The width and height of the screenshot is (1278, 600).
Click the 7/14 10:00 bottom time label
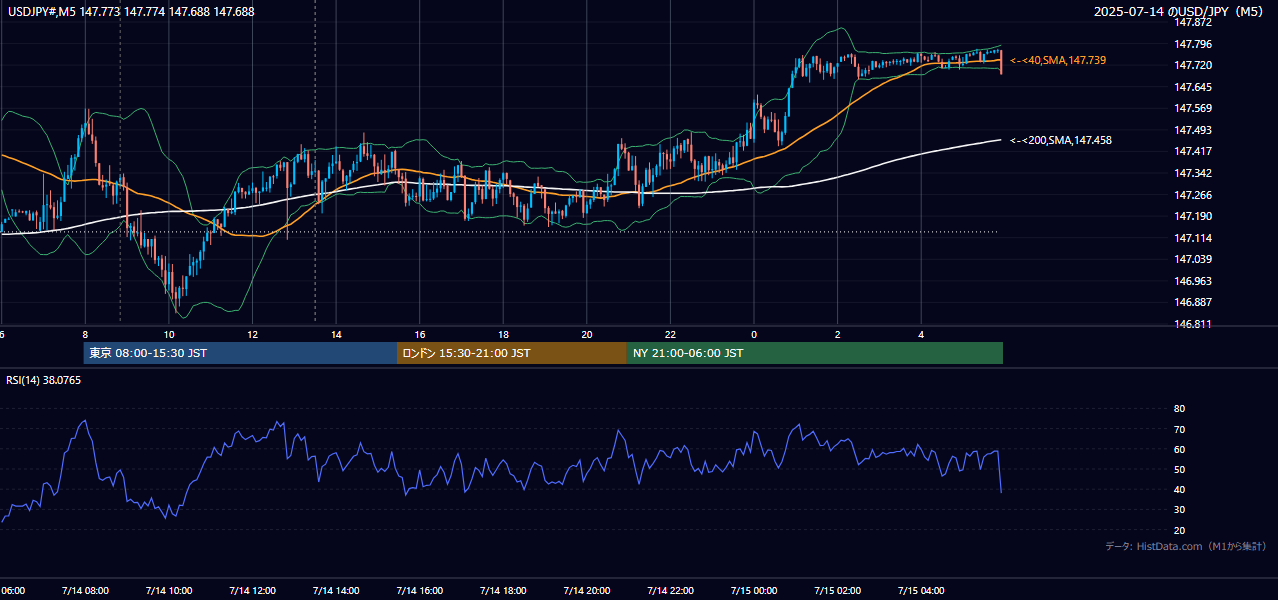[169, 590]
